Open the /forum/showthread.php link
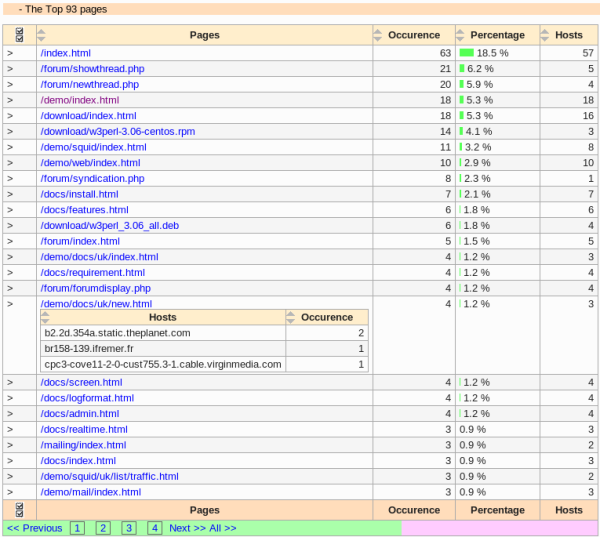Screen dimensions: 600x537 tap(92, 69)
